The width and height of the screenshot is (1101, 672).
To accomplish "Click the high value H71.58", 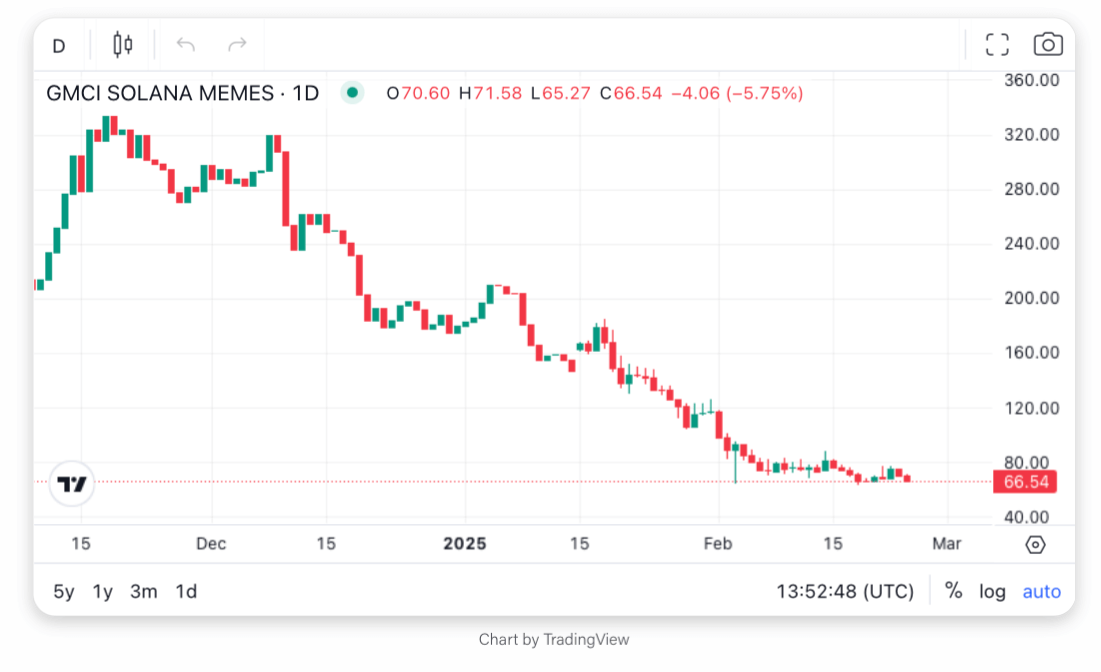I will (490, 93).
